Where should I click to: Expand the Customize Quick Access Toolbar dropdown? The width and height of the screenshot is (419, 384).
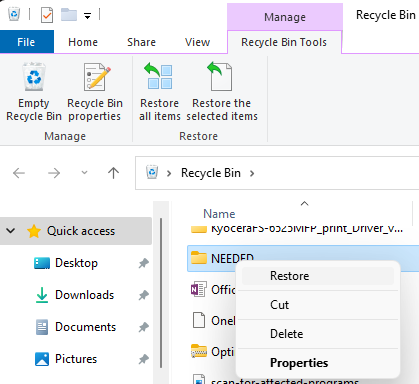pos(87,16)
